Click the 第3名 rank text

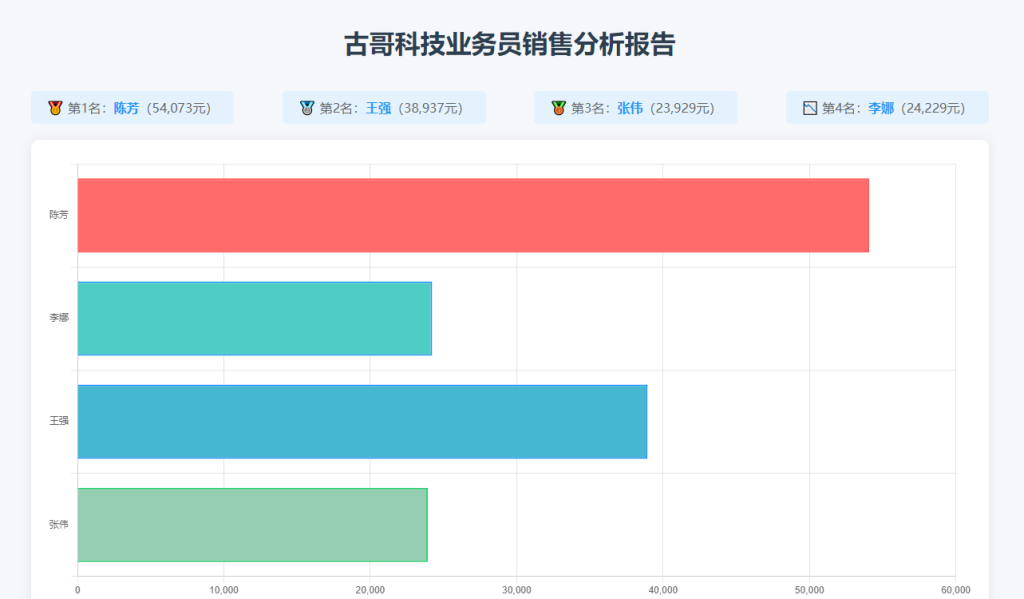click(591, 108)
